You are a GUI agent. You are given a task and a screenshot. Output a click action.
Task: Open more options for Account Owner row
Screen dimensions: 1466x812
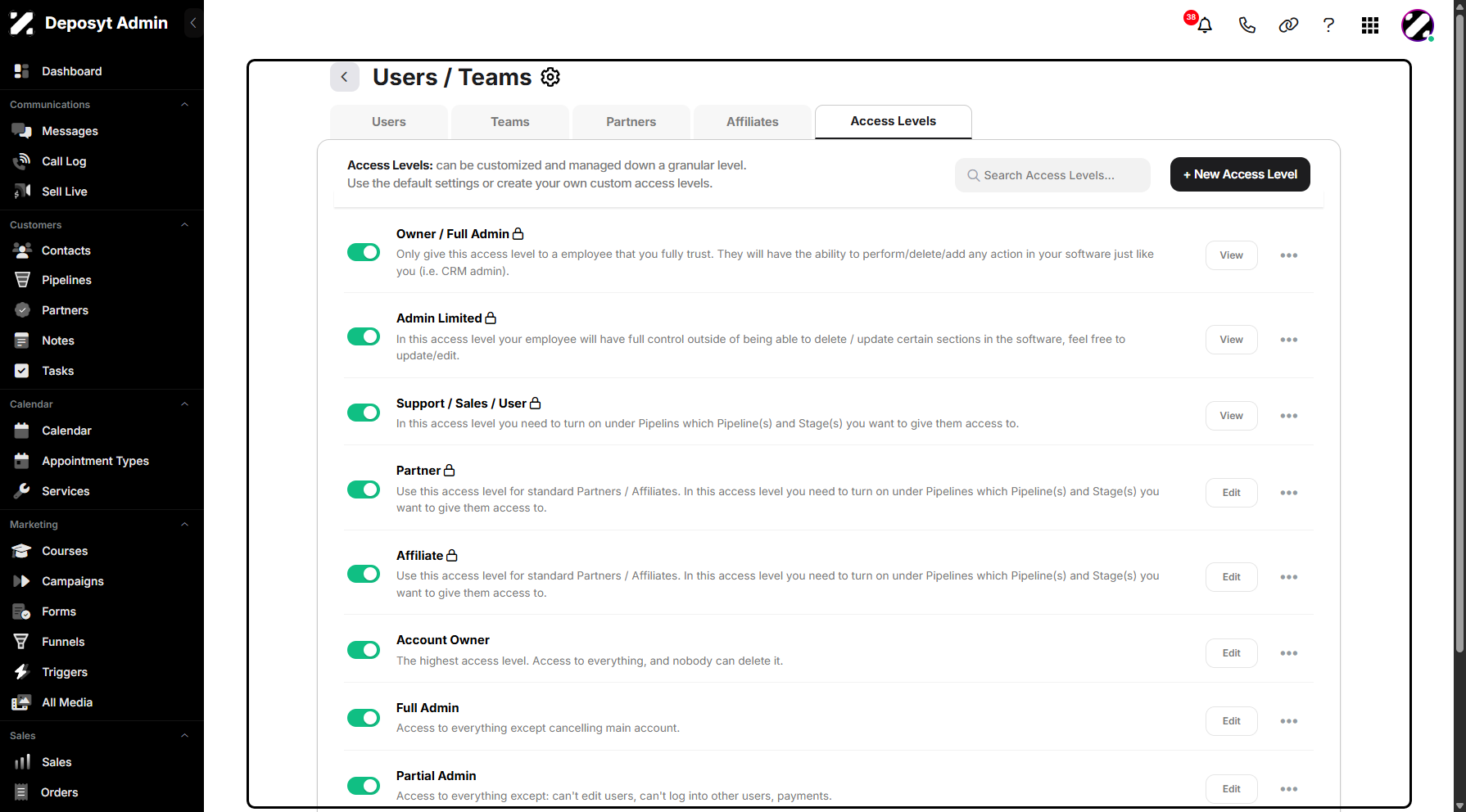1288,653
